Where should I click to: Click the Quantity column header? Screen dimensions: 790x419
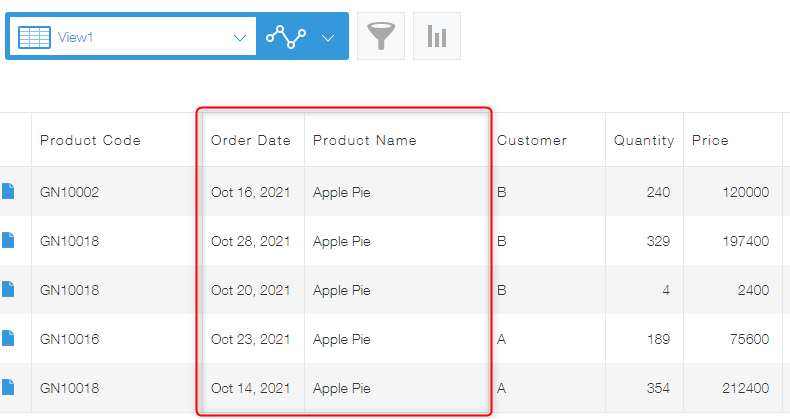(644, 140)
